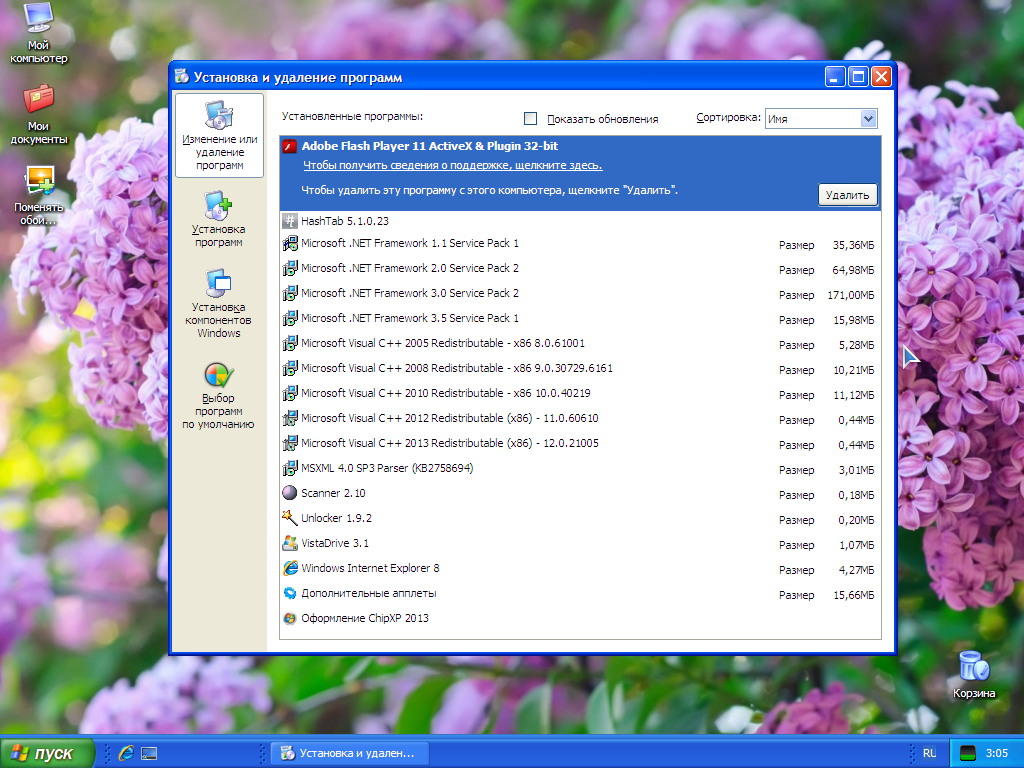Click Show Desktop quick launch icon
The image size is (1024, 768).
point(149,753)
